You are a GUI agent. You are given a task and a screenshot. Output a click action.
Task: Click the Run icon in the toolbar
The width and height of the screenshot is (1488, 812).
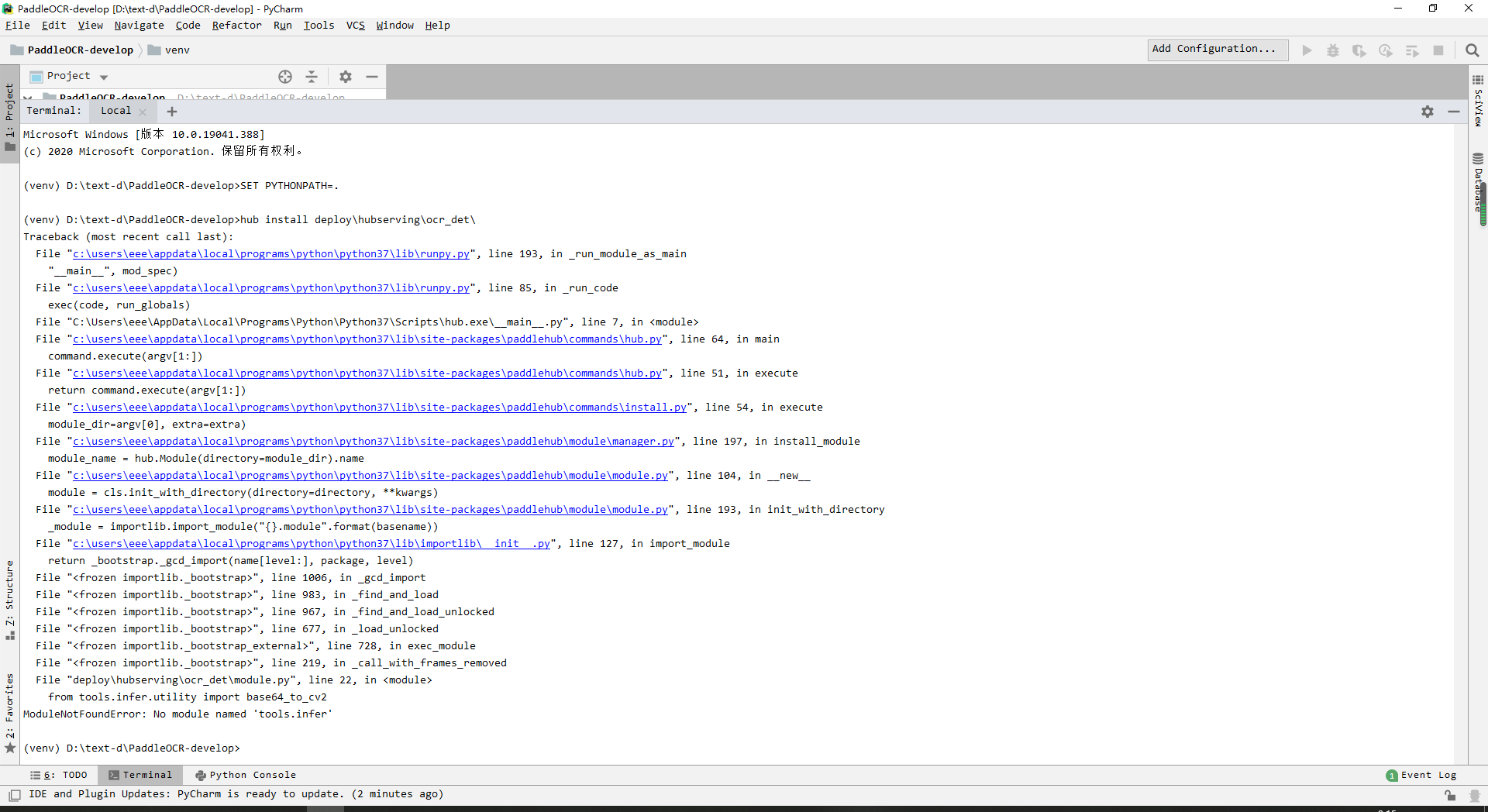click(1307, 50)
